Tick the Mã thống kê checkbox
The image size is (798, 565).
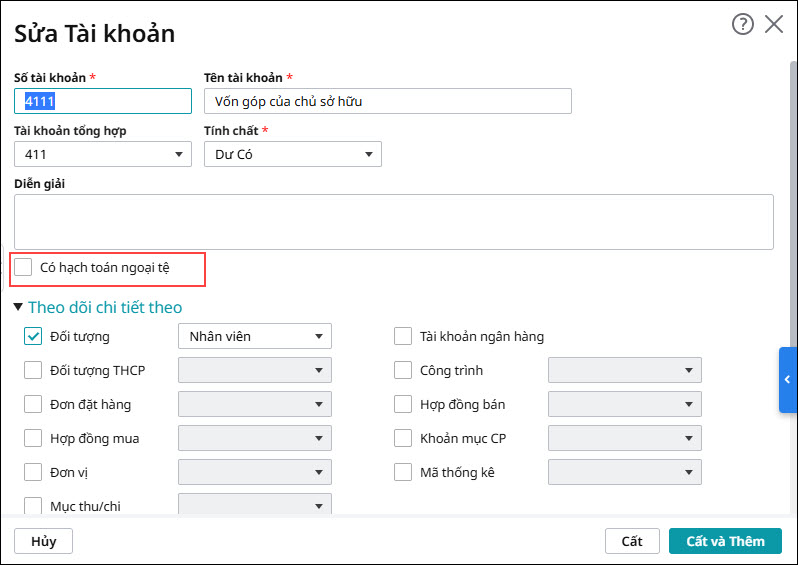click(403, 472)
